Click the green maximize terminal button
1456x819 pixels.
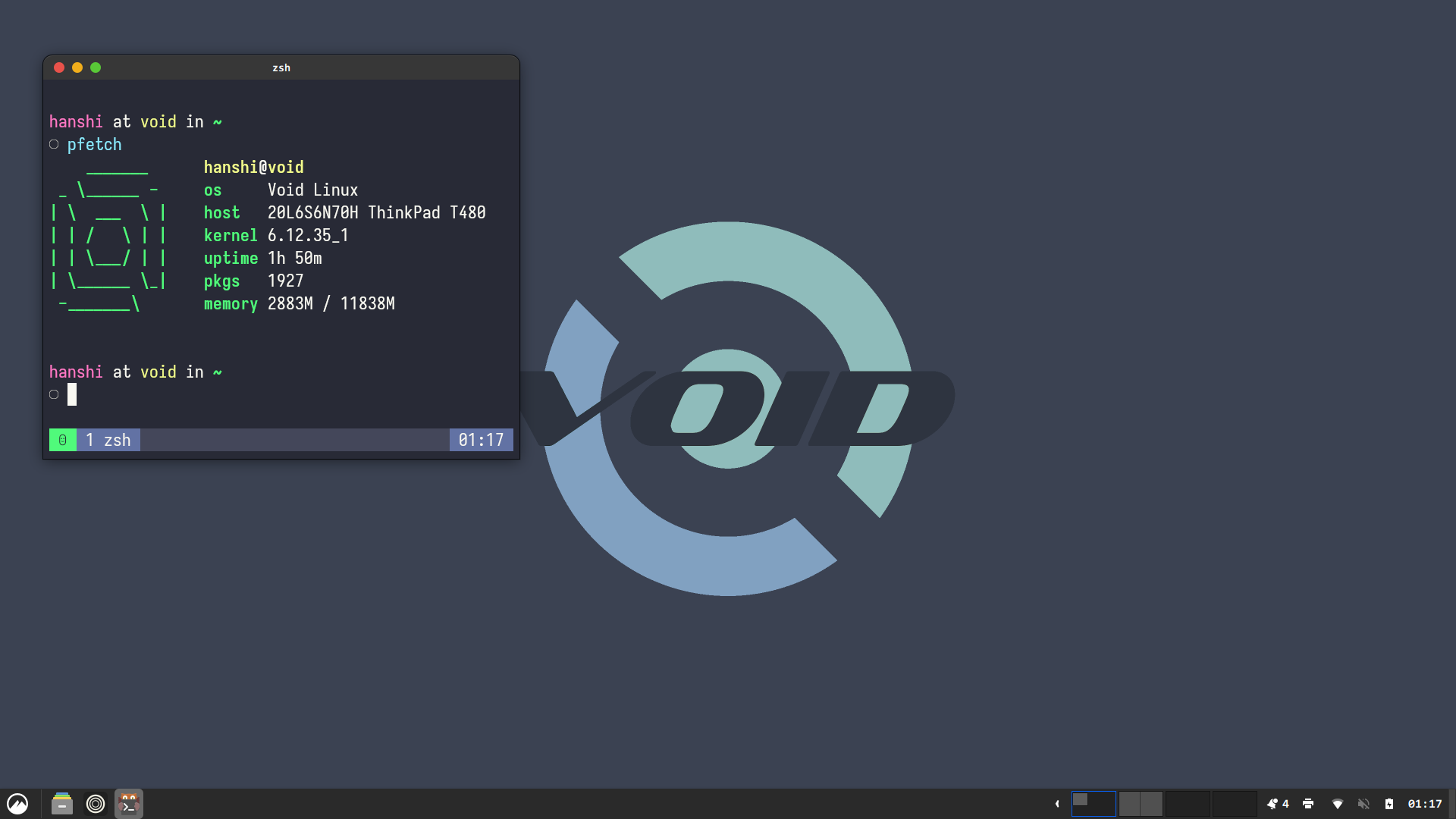(96, 67)
